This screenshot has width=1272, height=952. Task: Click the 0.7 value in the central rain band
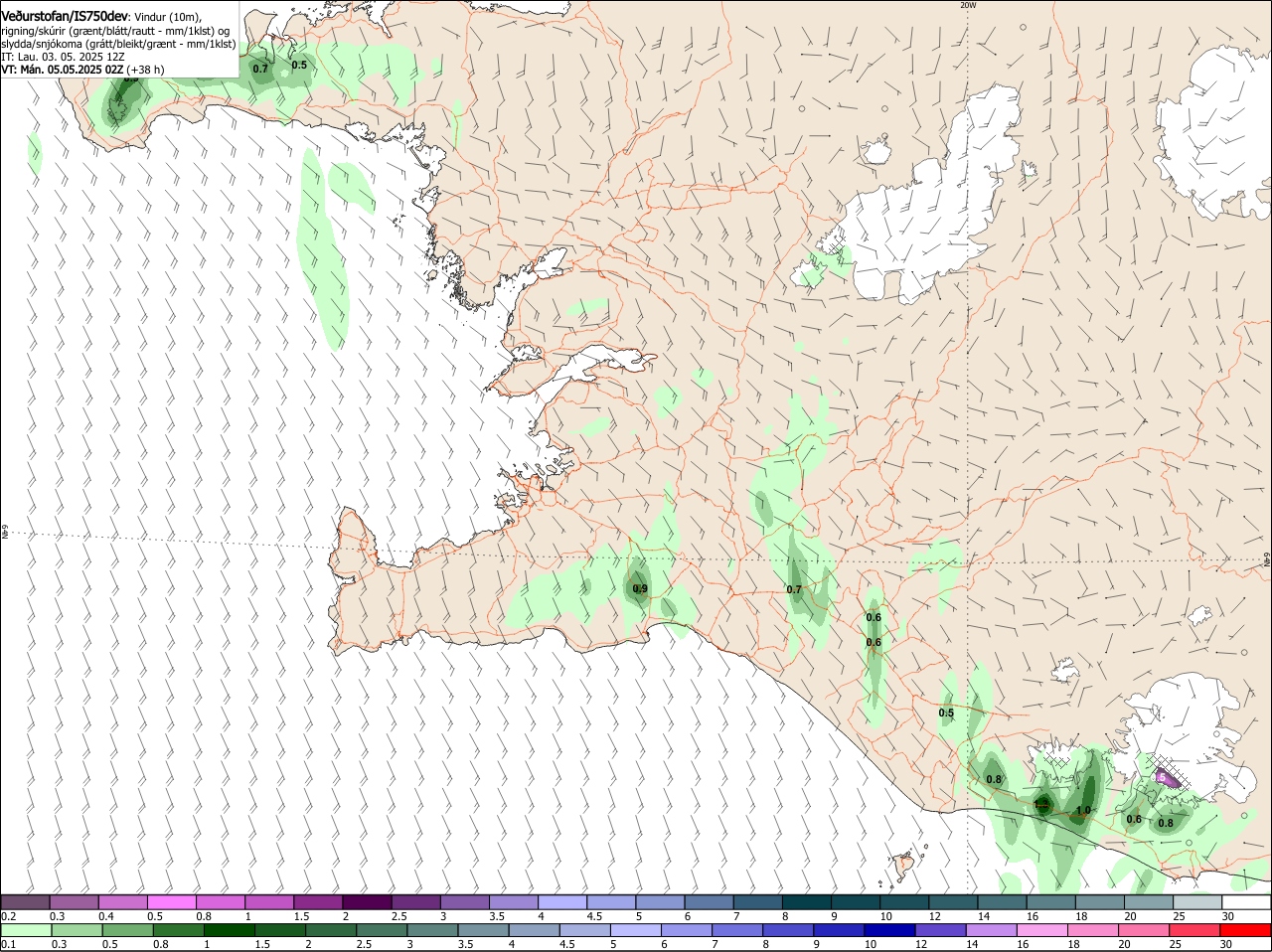pos(794,589)
